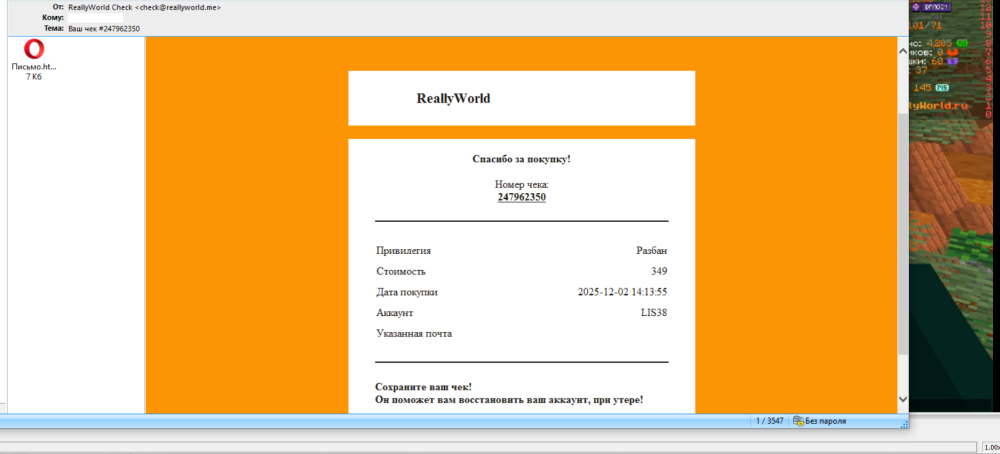Screen dimensions: 1000x454
Task: Click the Дата покупки label
Action: pyautogui.click(x=407, y=292)
